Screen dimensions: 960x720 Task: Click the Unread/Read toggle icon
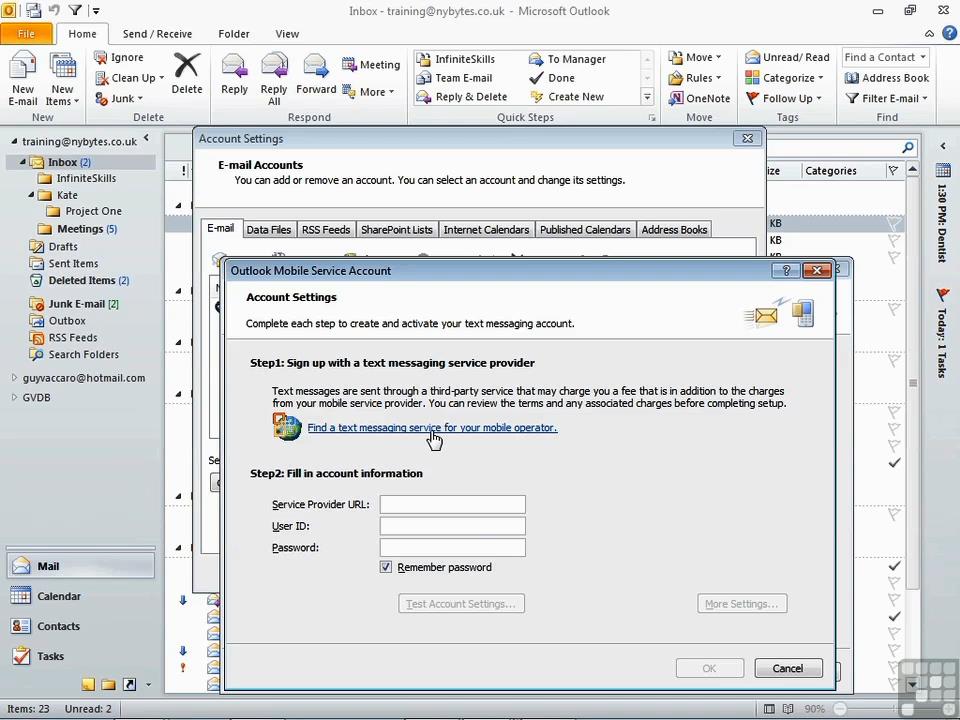(x=752, y=58)
